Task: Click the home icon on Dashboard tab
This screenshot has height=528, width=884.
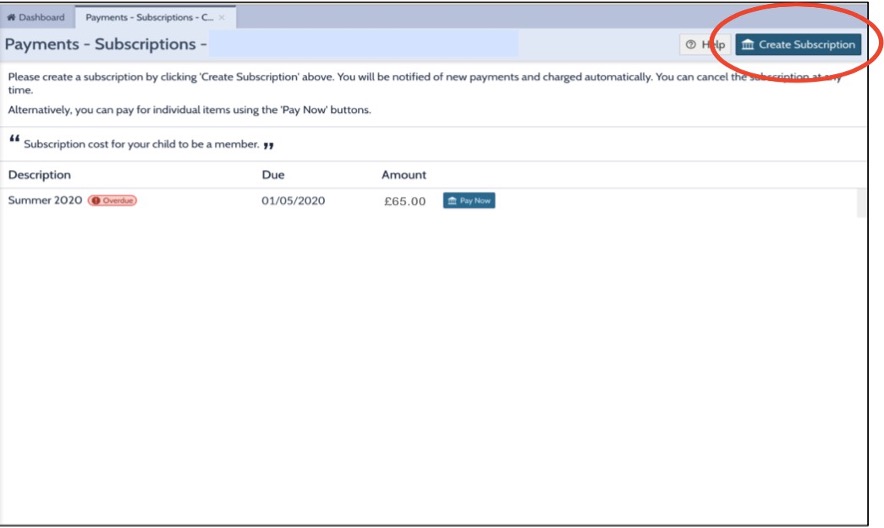Action: click(x=12, y=18)
